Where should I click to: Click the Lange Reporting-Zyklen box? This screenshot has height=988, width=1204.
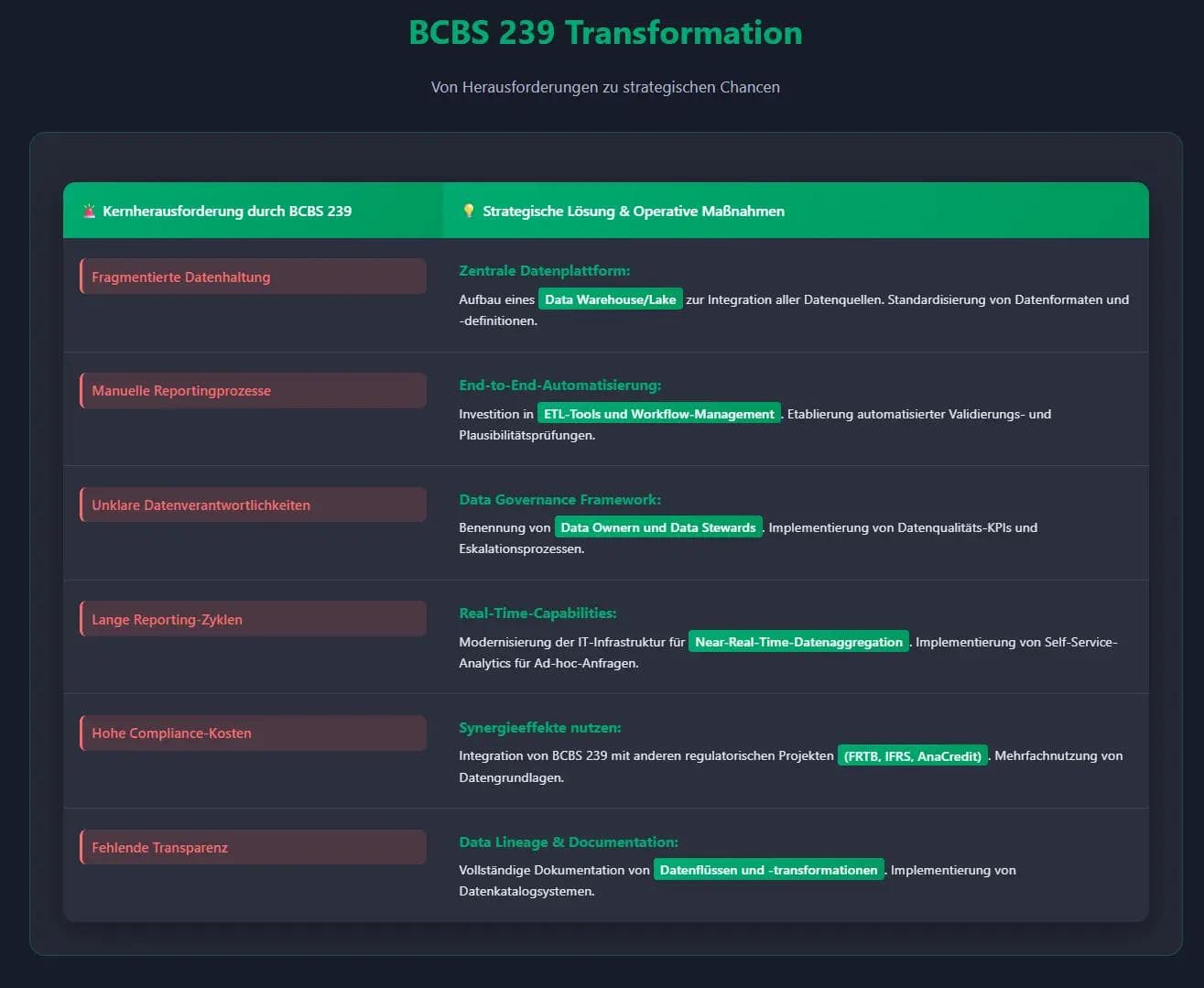click(x=253, y=619)
